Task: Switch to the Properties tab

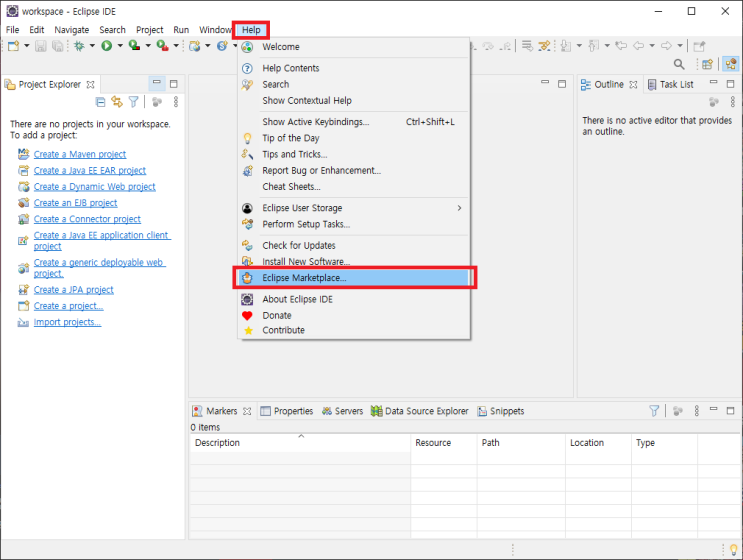Action: tap(287, 411)
